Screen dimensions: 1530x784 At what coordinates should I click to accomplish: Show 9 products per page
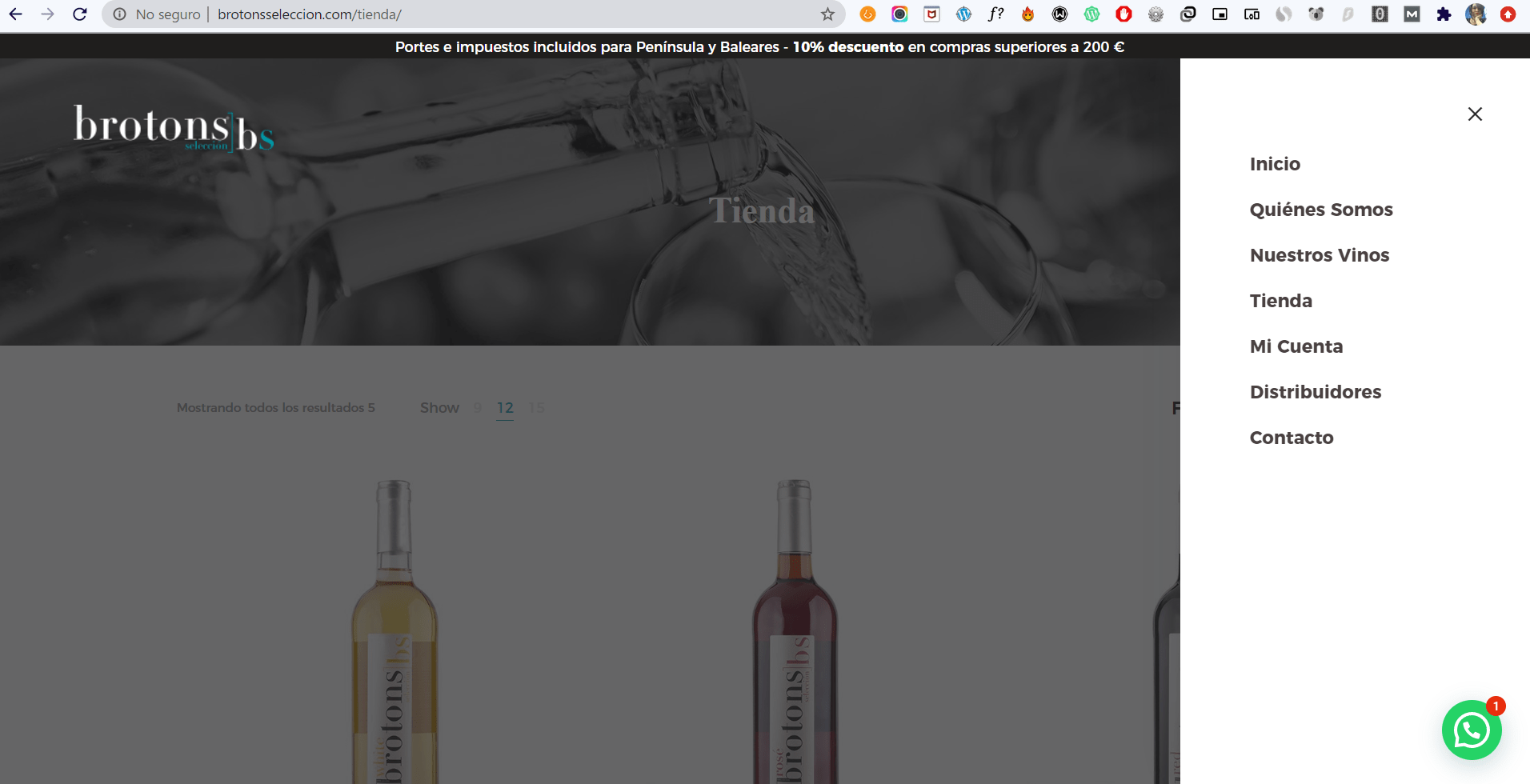pos(478,408)
